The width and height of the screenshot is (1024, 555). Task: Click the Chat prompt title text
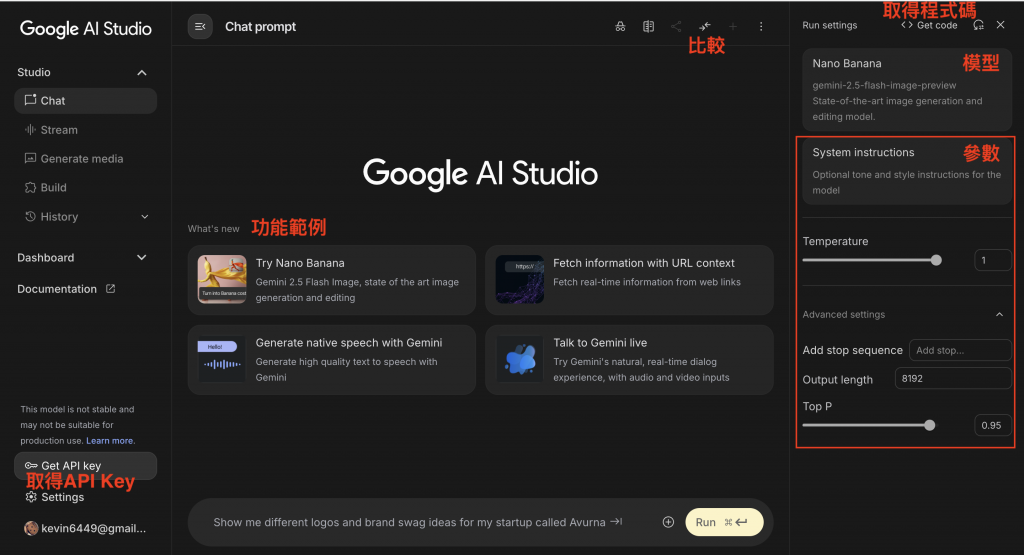point(261,27)
